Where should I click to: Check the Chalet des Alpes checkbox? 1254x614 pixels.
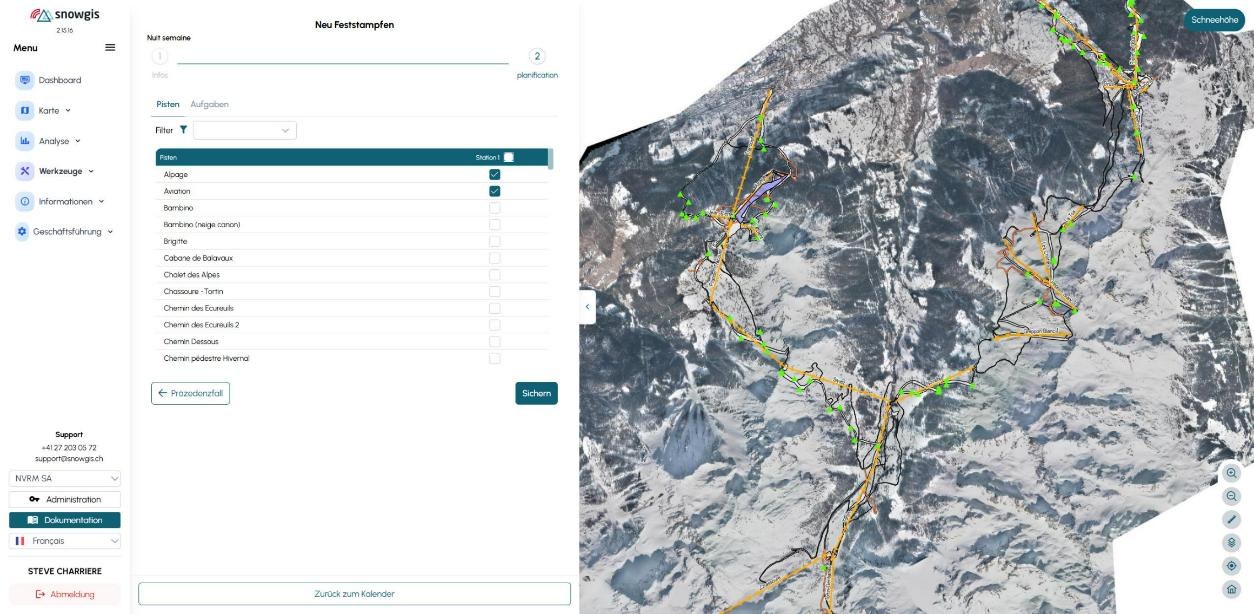pos(494,275)
